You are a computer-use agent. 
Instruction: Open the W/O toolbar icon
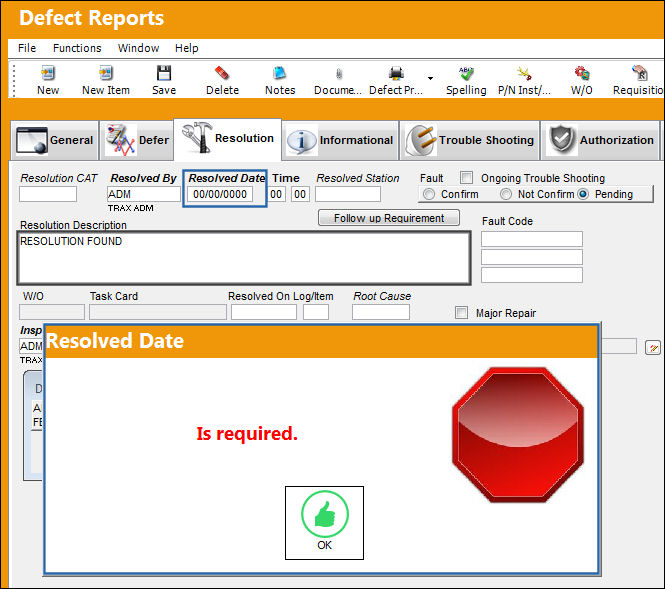point(582,73)
